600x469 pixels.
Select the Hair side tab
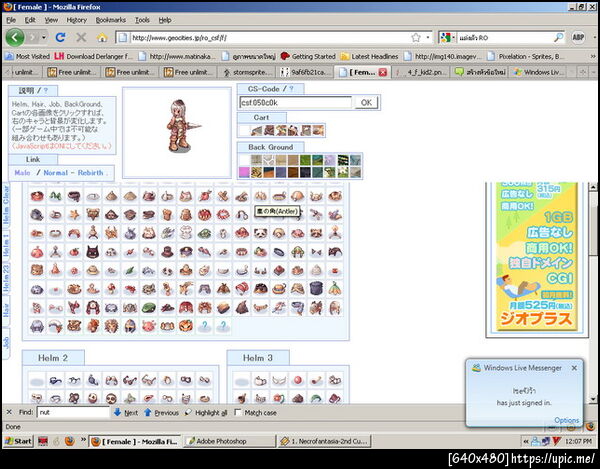(6, 311)
